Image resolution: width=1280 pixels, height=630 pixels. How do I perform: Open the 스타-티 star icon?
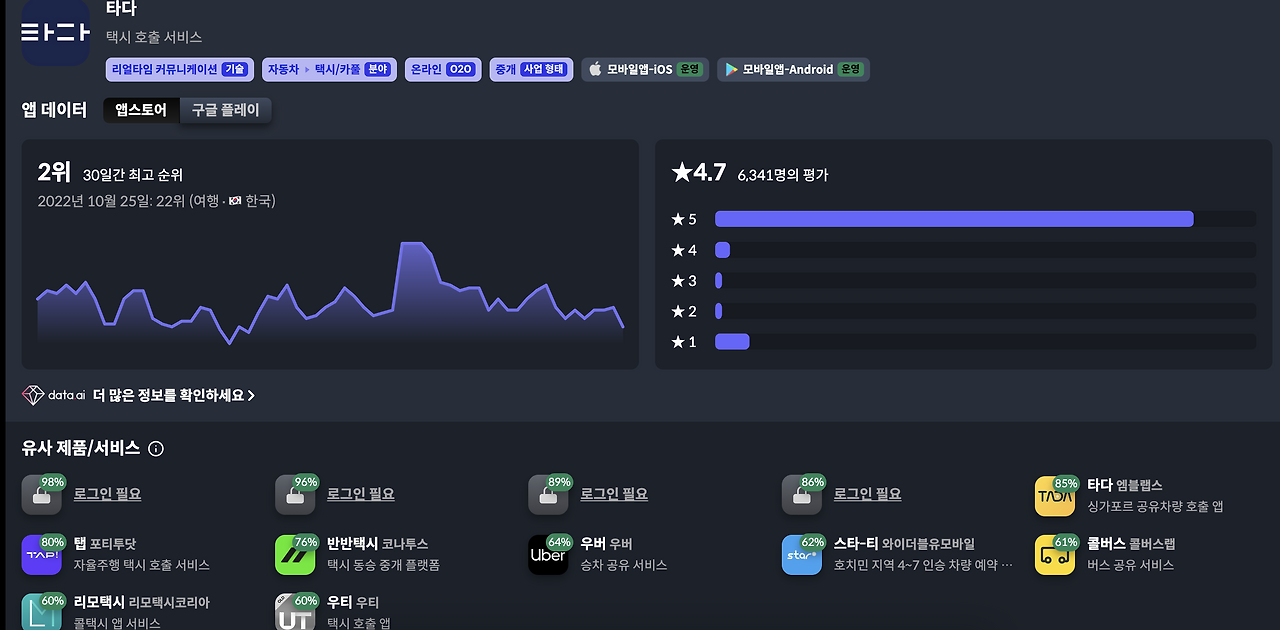tap(801, 555)
